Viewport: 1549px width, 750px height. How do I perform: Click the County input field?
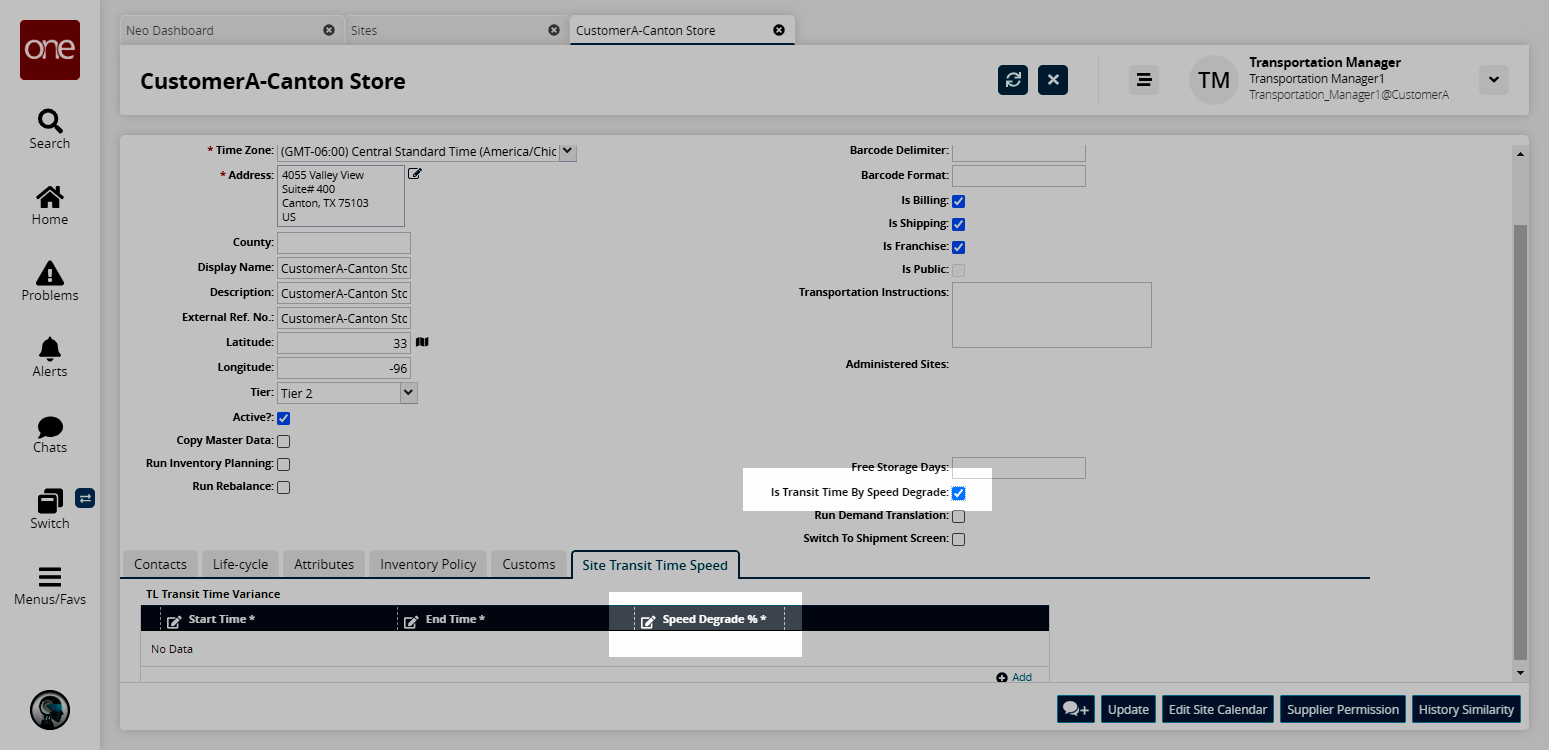click(344, 243)
